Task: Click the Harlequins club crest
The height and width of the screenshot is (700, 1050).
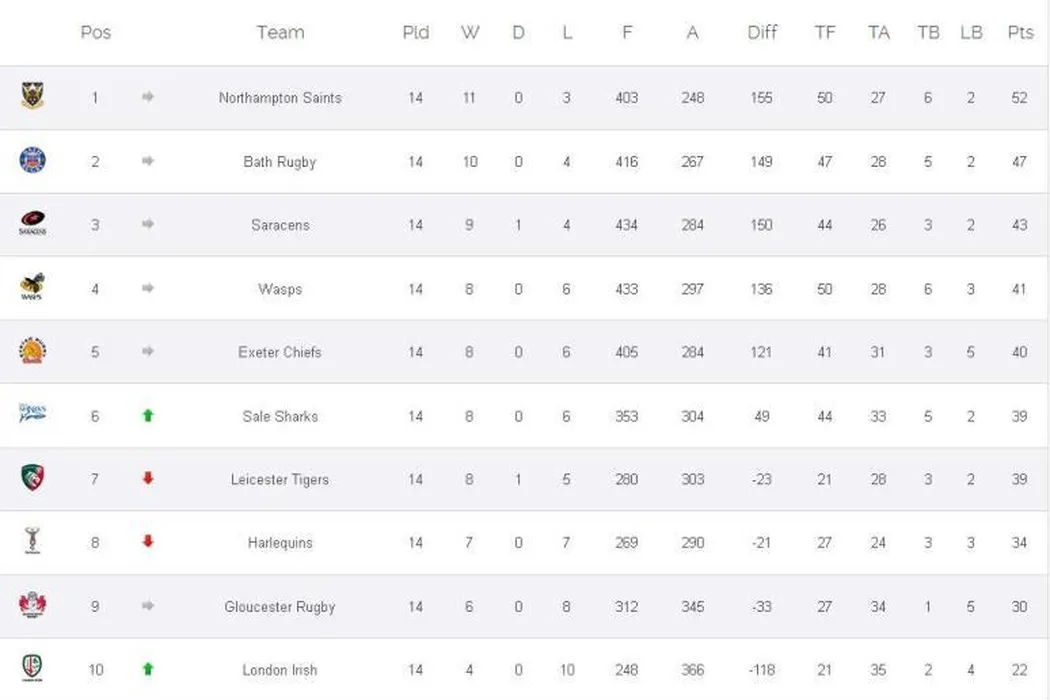Action: point(32,541)
